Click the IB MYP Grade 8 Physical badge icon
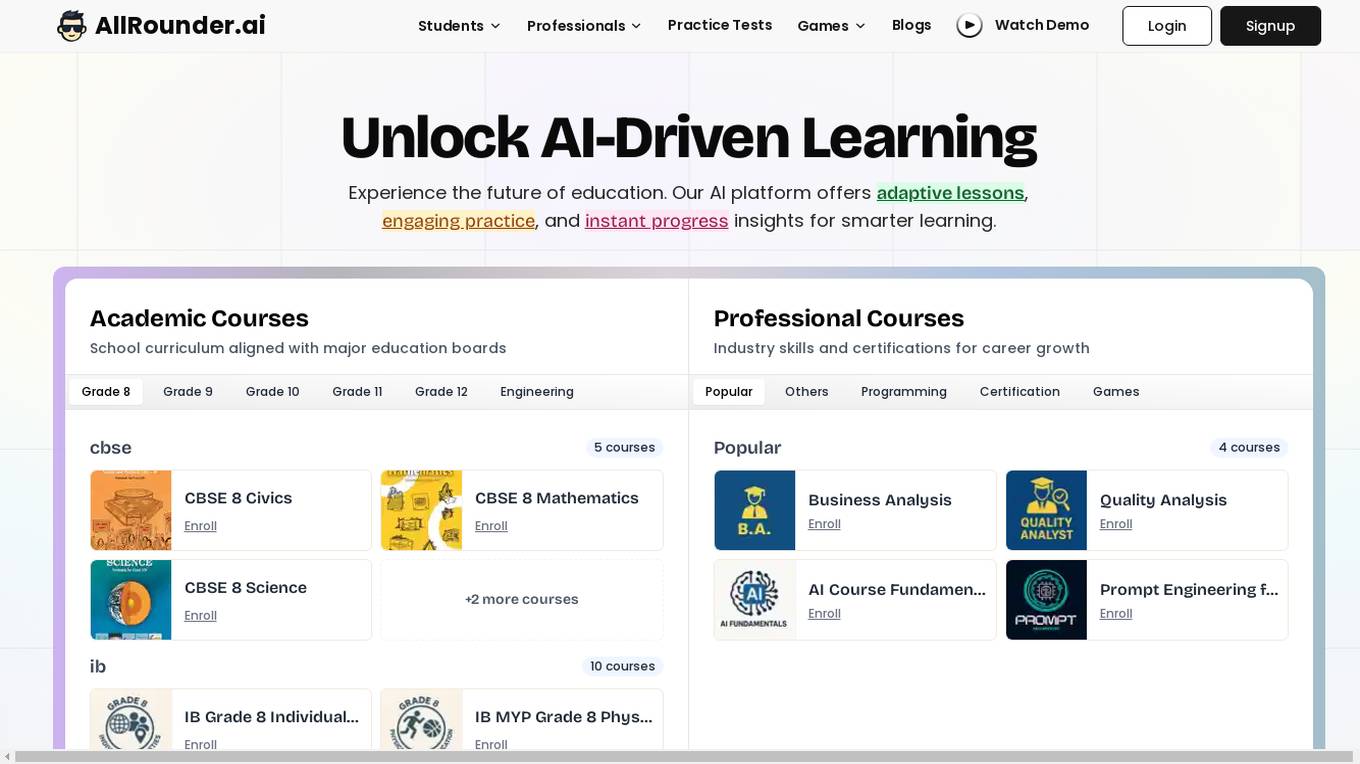1360x764 pixels. pyautogui.click(x=421, y=720)
